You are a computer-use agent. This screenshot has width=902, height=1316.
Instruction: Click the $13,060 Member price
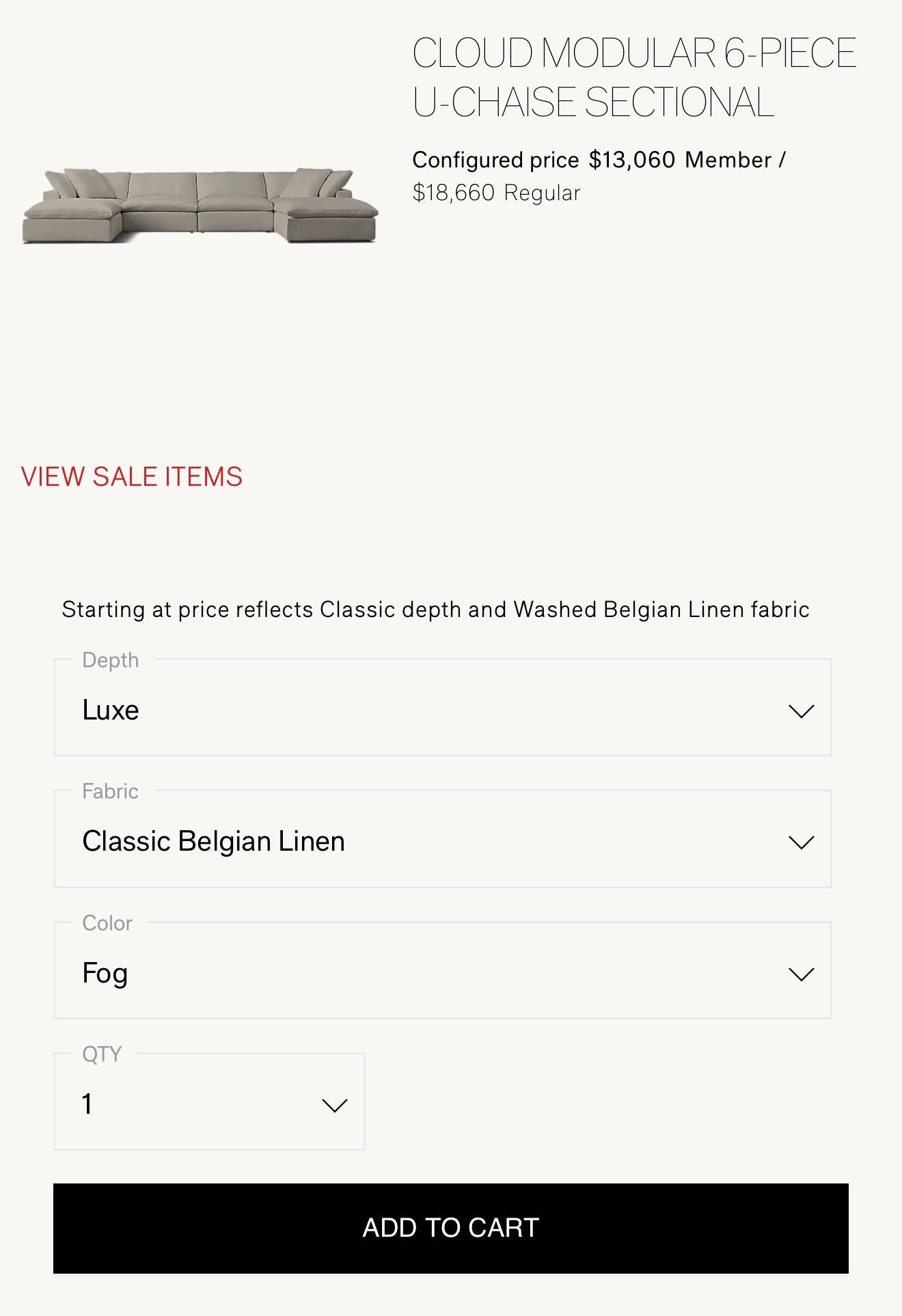tap(632, 160)
